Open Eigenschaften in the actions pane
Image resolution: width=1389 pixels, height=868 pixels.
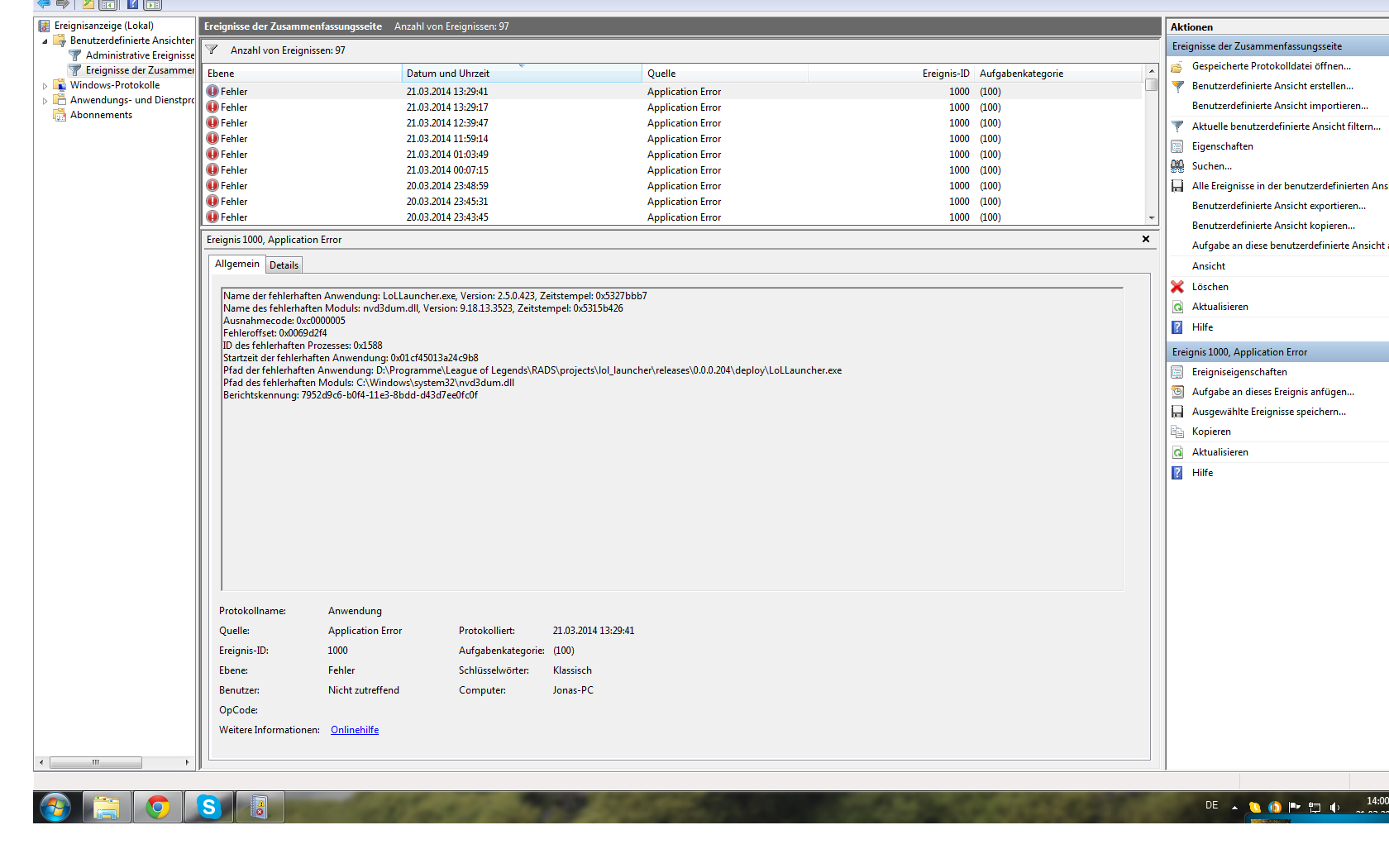point(1222,146)
